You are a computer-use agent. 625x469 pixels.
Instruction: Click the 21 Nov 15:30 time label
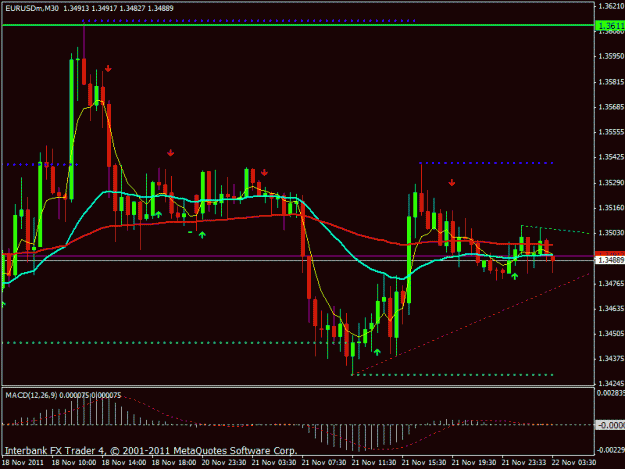pyautogui.click(x=424, y=463)
